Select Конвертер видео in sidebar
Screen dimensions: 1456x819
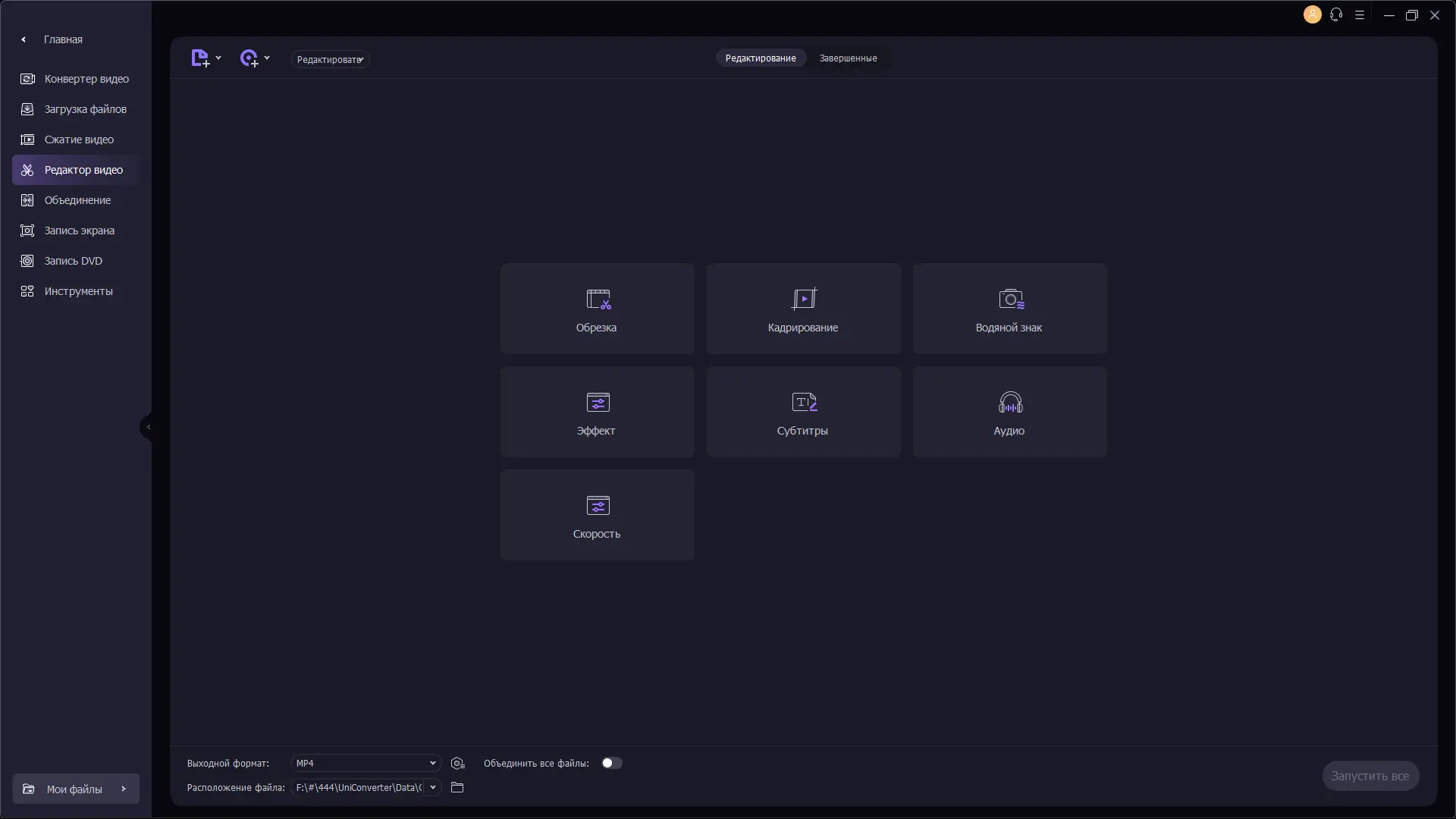coord(86,79)
